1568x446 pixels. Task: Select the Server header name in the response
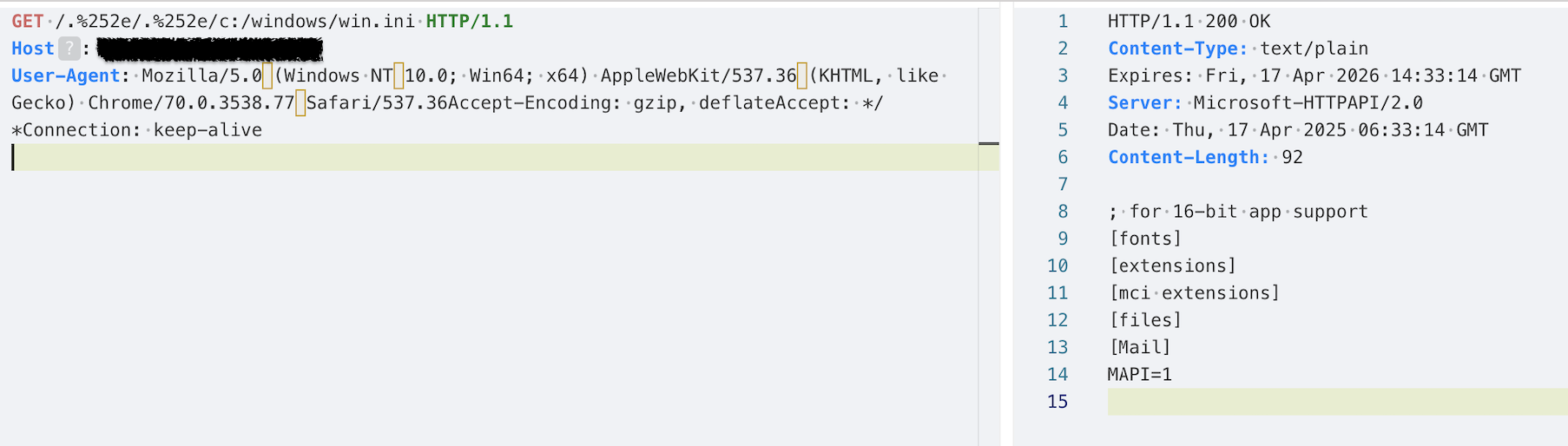point(1144,102)
